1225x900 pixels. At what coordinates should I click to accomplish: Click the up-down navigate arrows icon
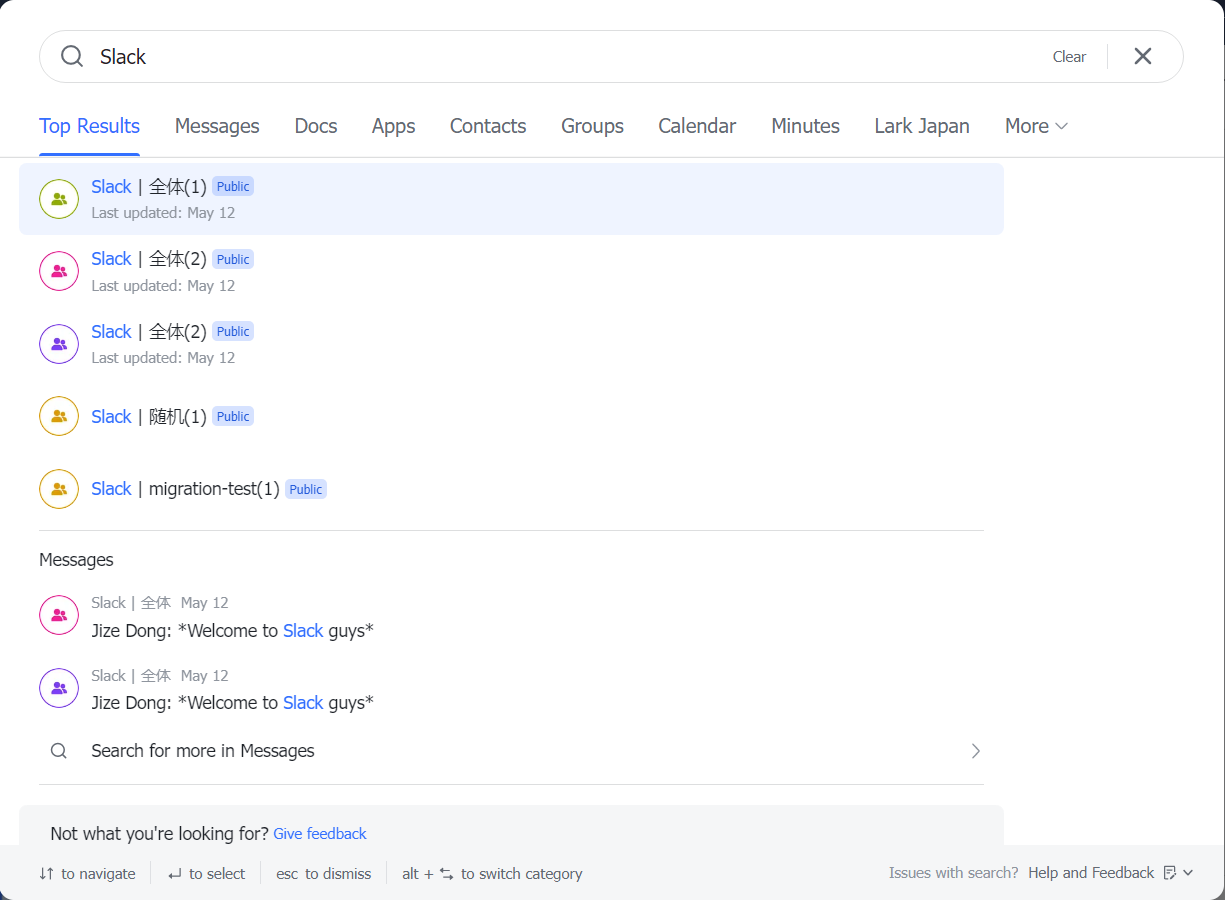pos(46,873)
